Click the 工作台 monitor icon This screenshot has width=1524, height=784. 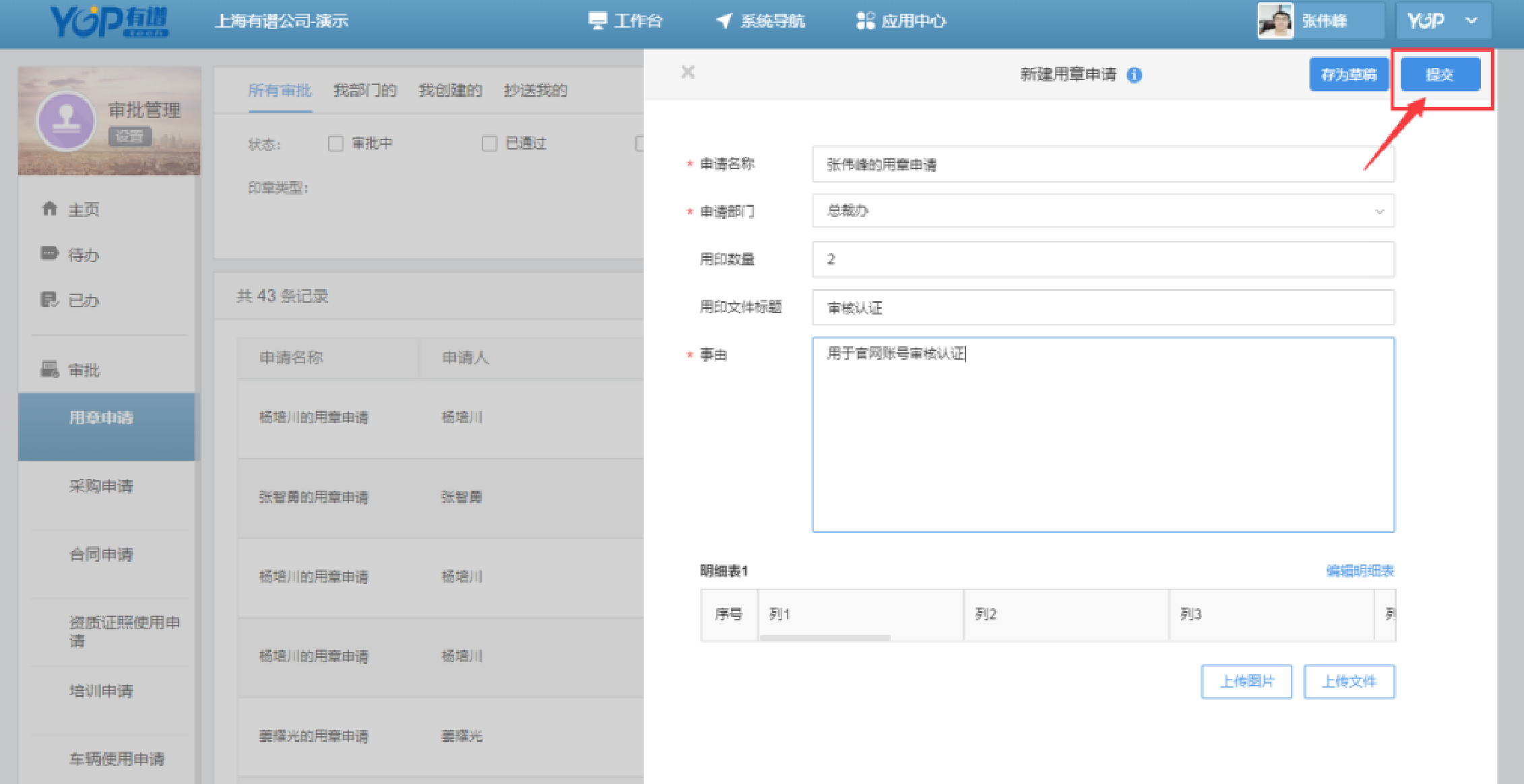point(597,20)
